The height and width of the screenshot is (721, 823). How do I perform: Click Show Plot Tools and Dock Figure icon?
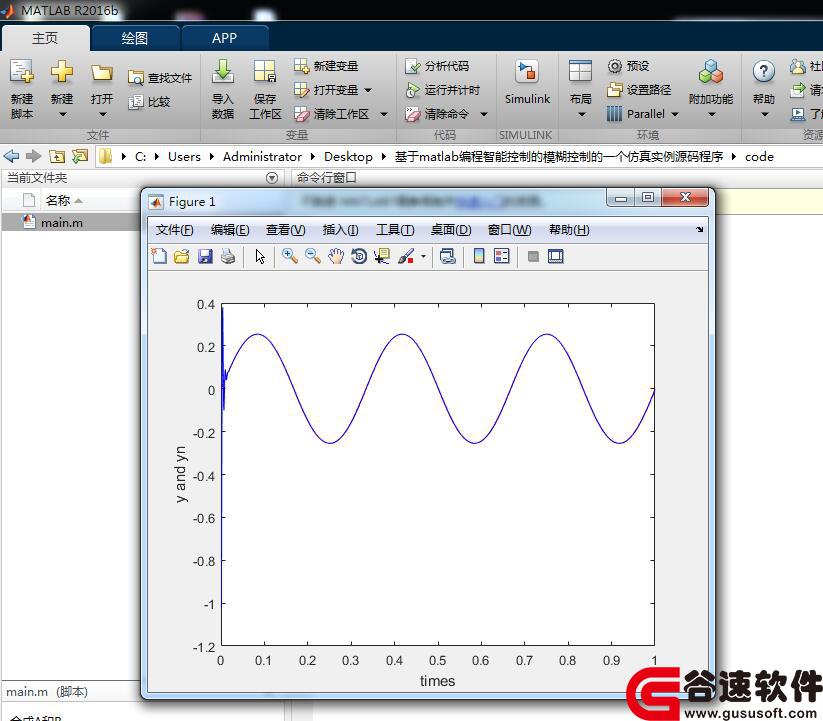tap(555, 256)
